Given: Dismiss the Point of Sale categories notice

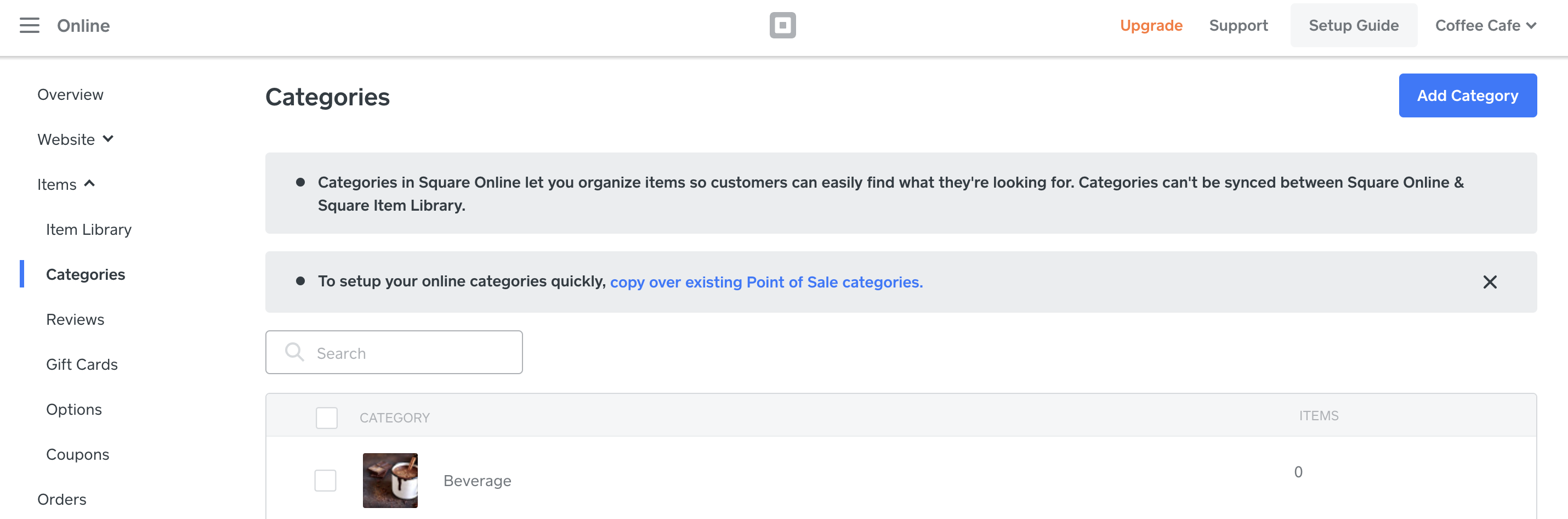Looking at the screenshot, I should [1490, 282].
